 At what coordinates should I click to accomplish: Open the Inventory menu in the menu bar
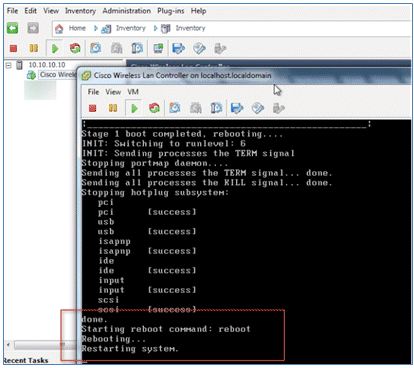80,11
